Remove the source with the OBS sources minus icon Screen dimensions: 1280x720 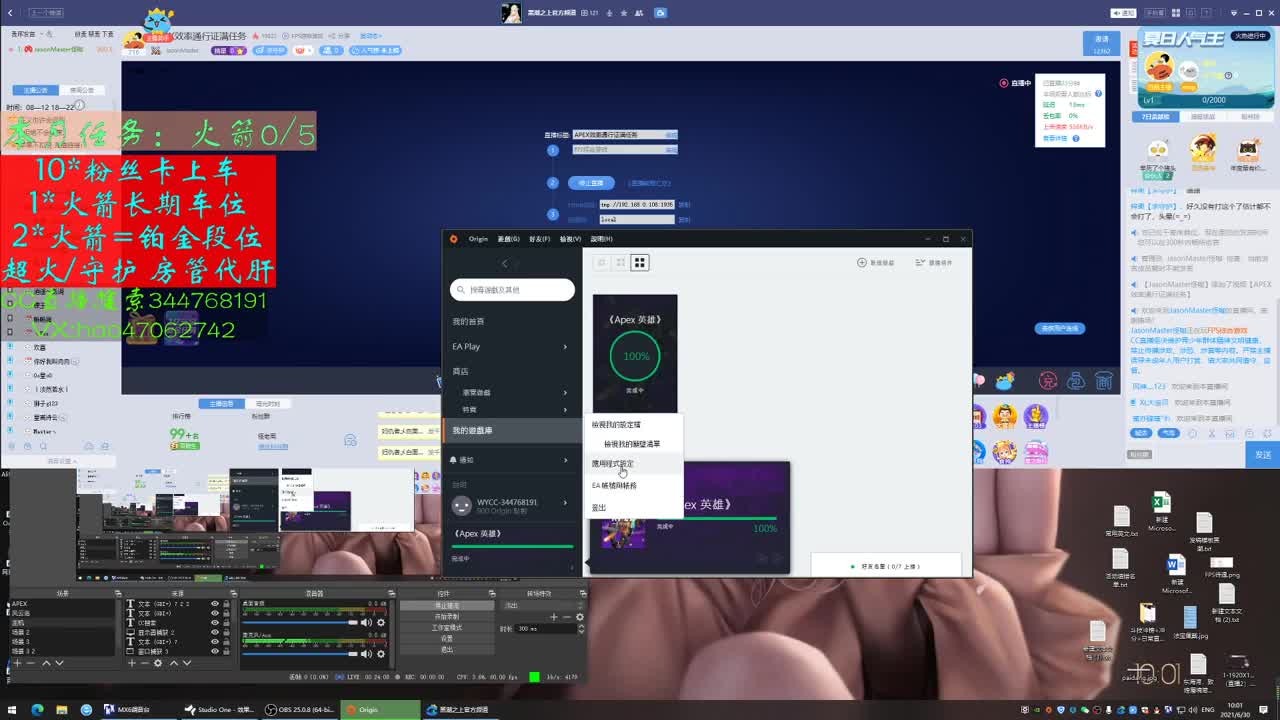pos(145,663)
